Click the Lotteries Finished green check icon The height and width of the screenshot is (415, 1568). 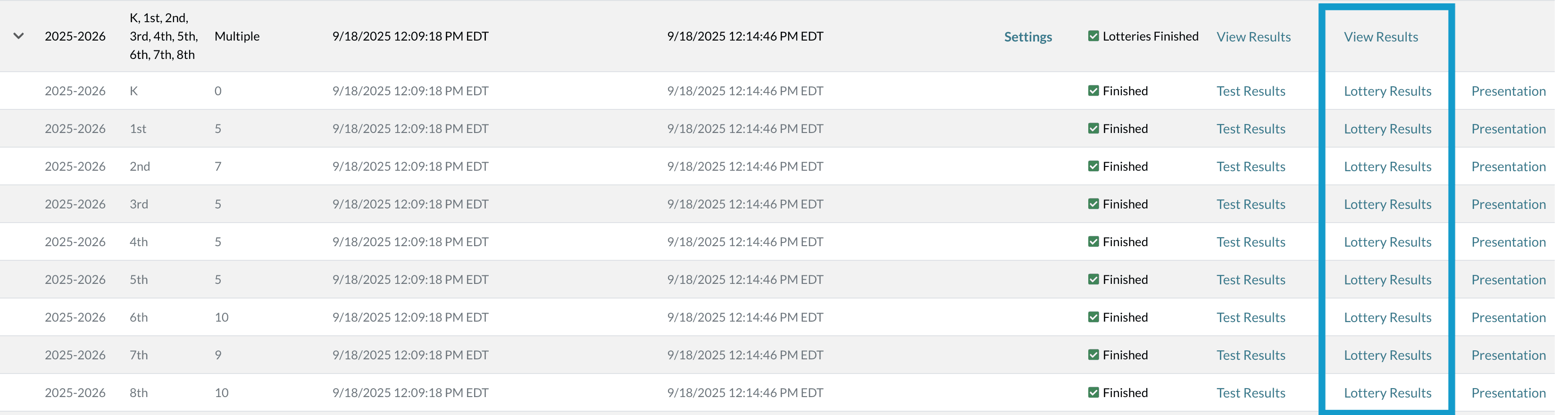(x=1093, y=36)
